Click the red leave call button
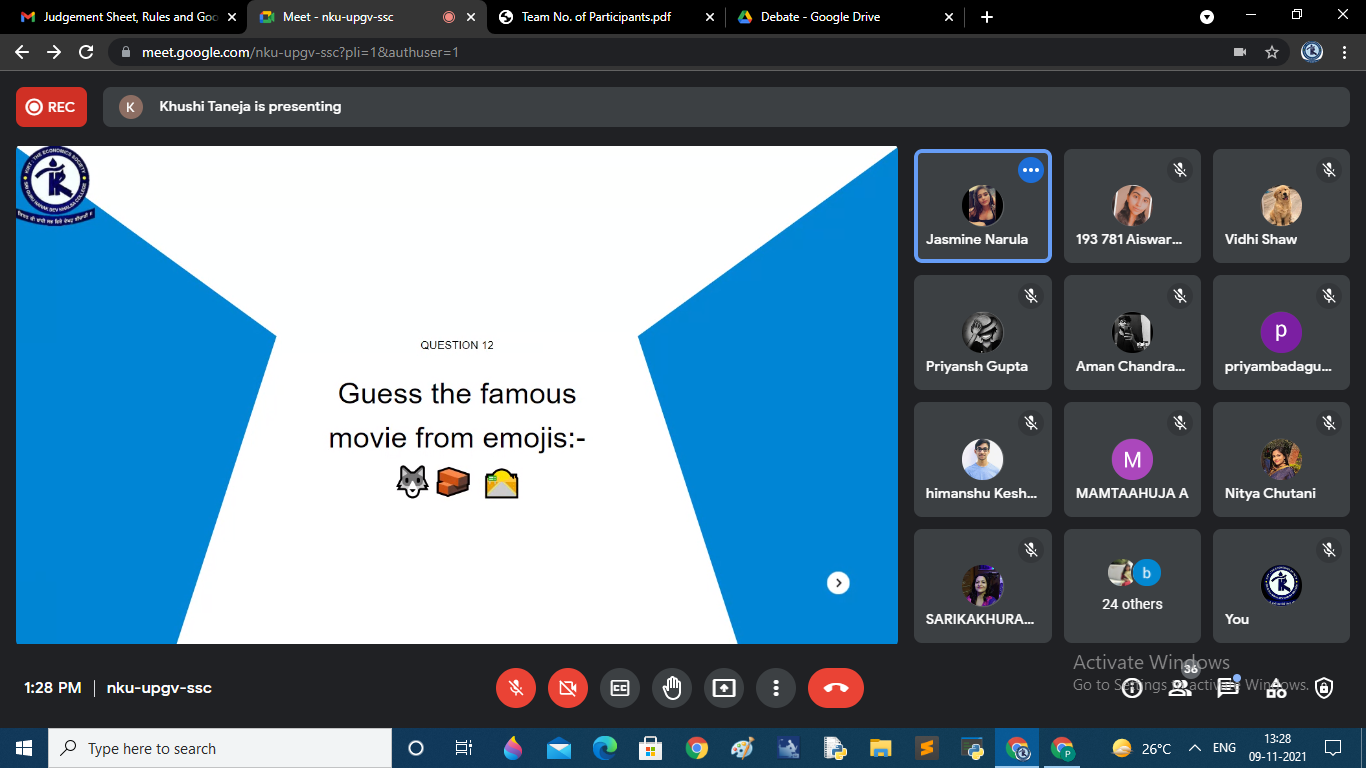1366x768 pixels. click(x=836, y=688)
